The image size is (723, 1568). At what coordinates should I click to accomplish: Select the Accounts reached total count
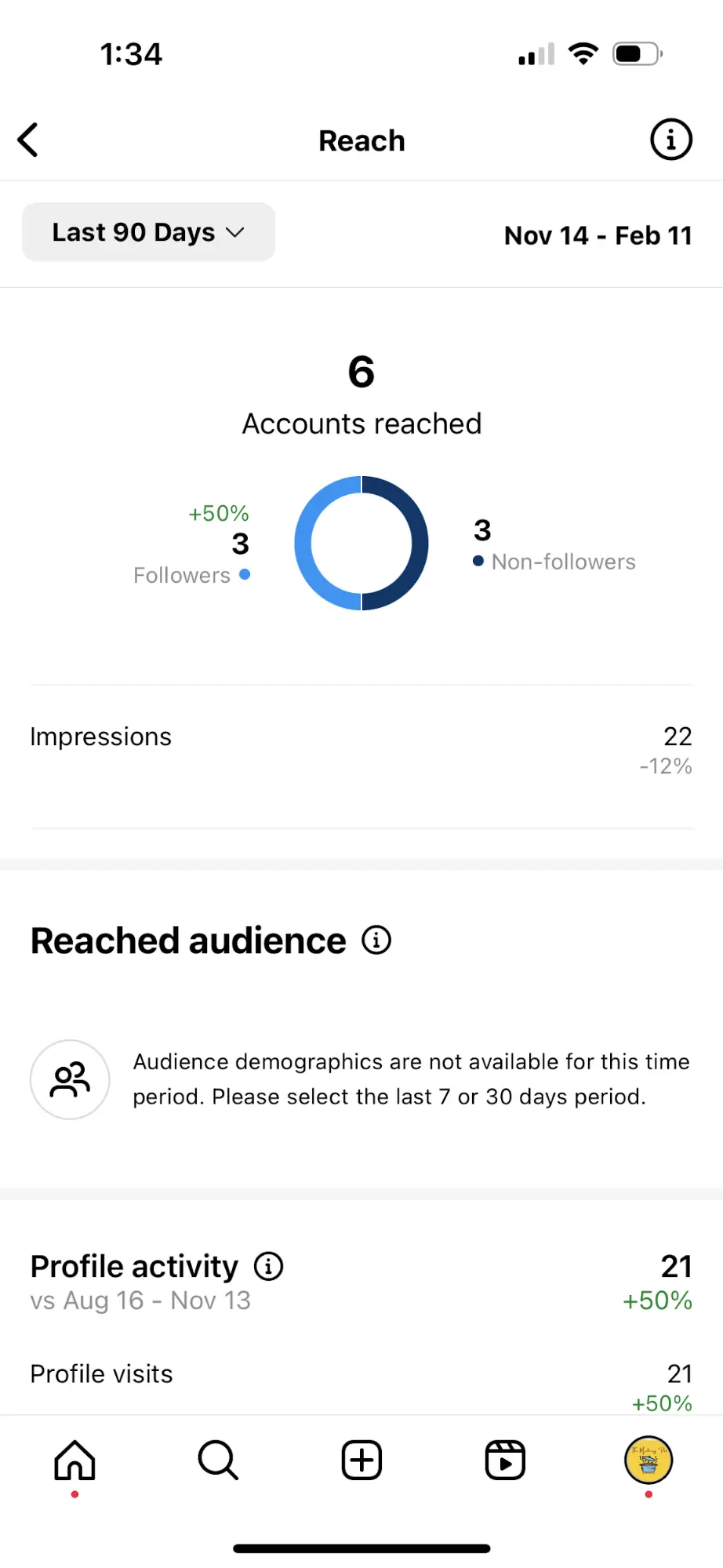pos(361,373)
